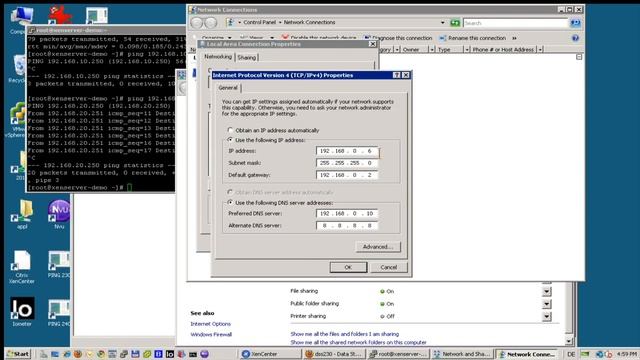
Task: Click the search magnifier button in Network Connections
Action: (576, 23)
